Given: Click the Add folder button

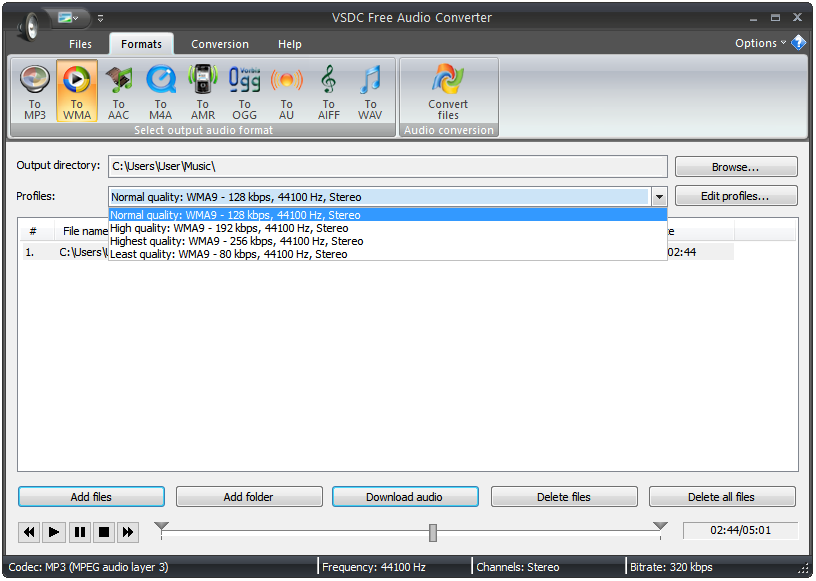Looking at the screenshot, I should click(249, 497).
